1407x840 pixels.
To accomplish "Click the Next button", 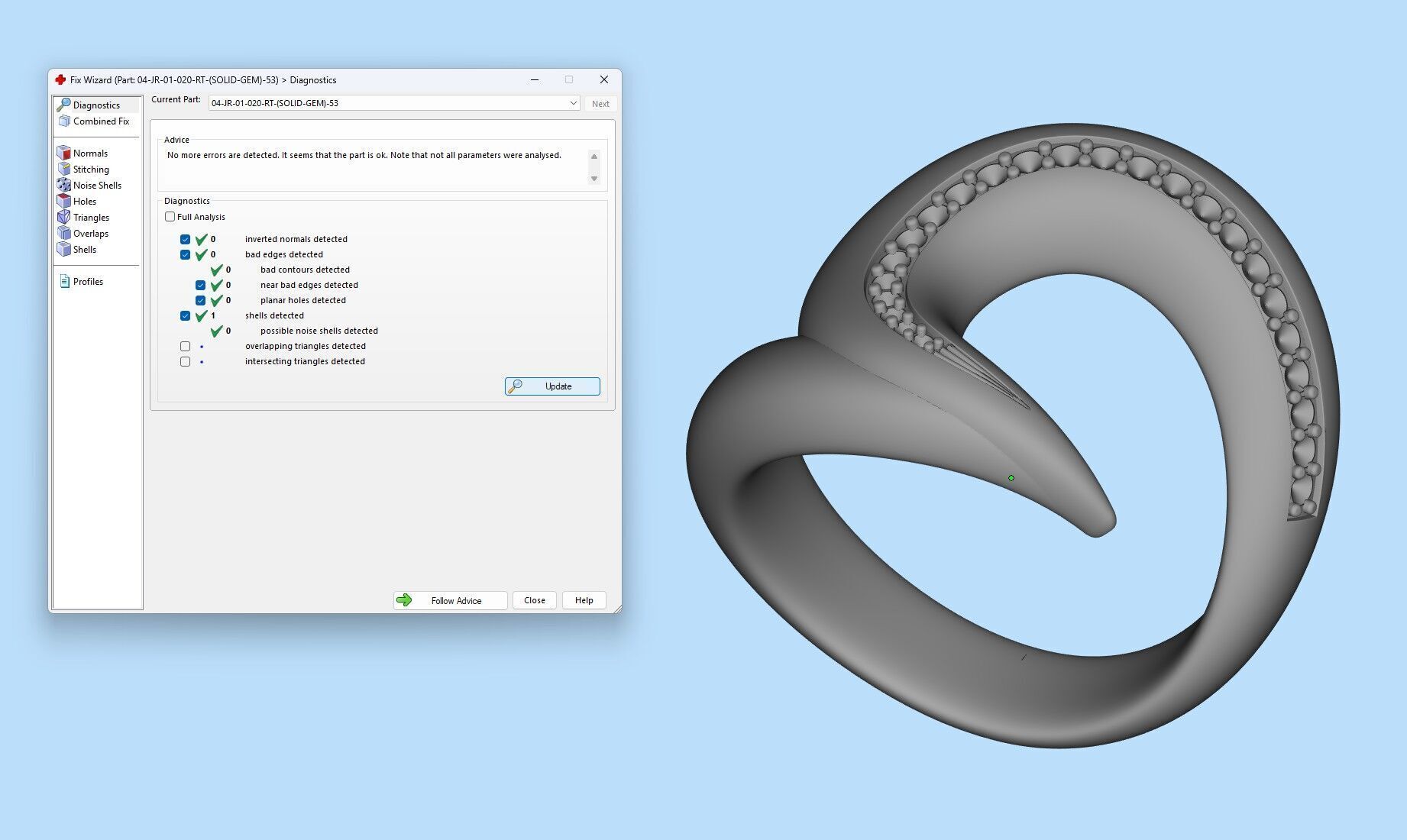I will pos(600,104).
